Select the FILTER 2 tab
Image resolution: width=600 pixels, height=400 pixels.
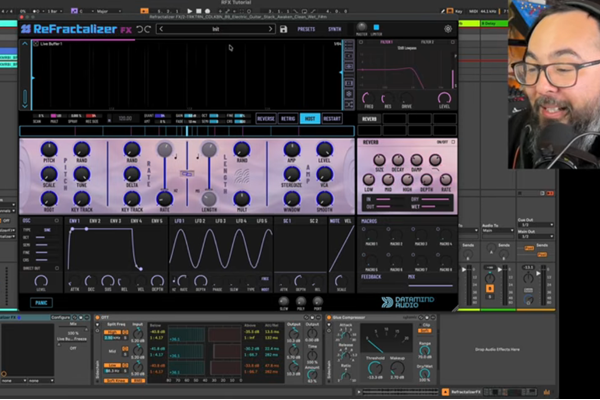(427, 42)
